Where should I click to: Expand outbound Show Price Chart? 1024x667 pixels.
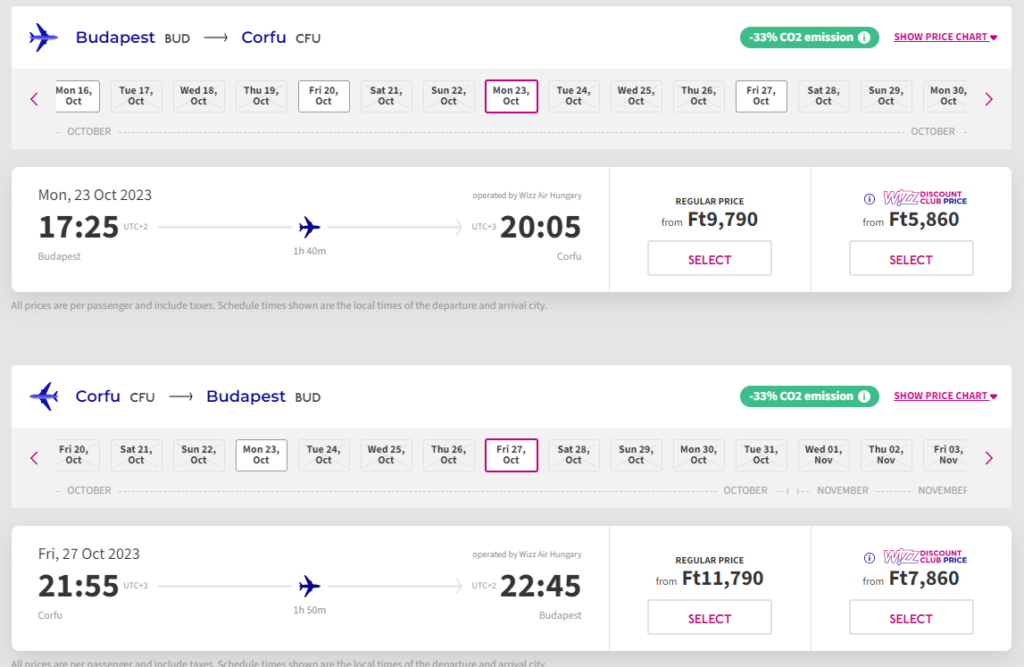pyautogui.click(x=945, y=38)
